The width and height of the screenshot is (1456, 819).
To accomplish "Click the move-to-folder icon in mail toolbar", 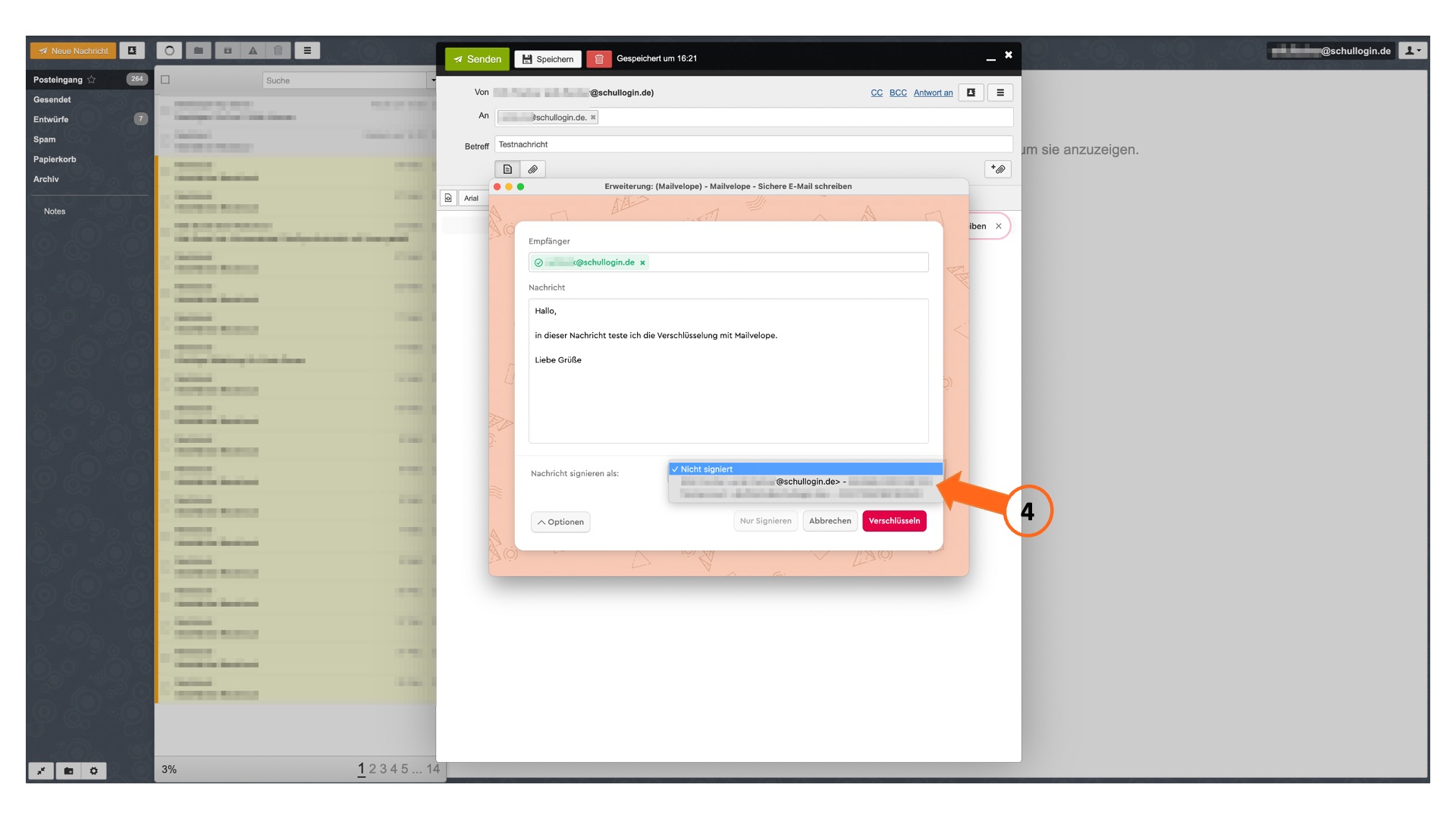I will 198,51.
